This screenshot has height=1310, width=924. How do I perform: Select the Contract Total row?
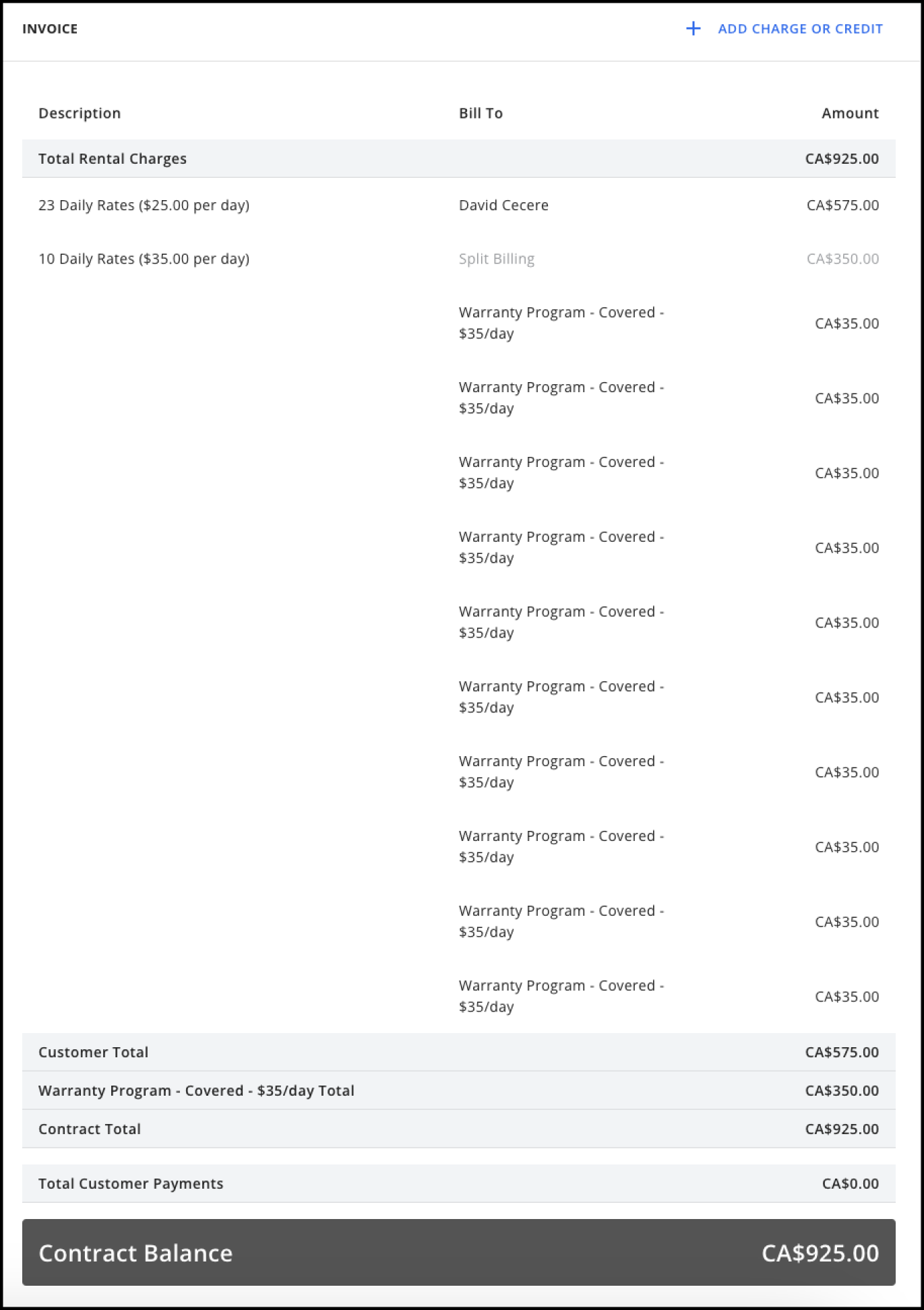click(x=458, y=1129)
